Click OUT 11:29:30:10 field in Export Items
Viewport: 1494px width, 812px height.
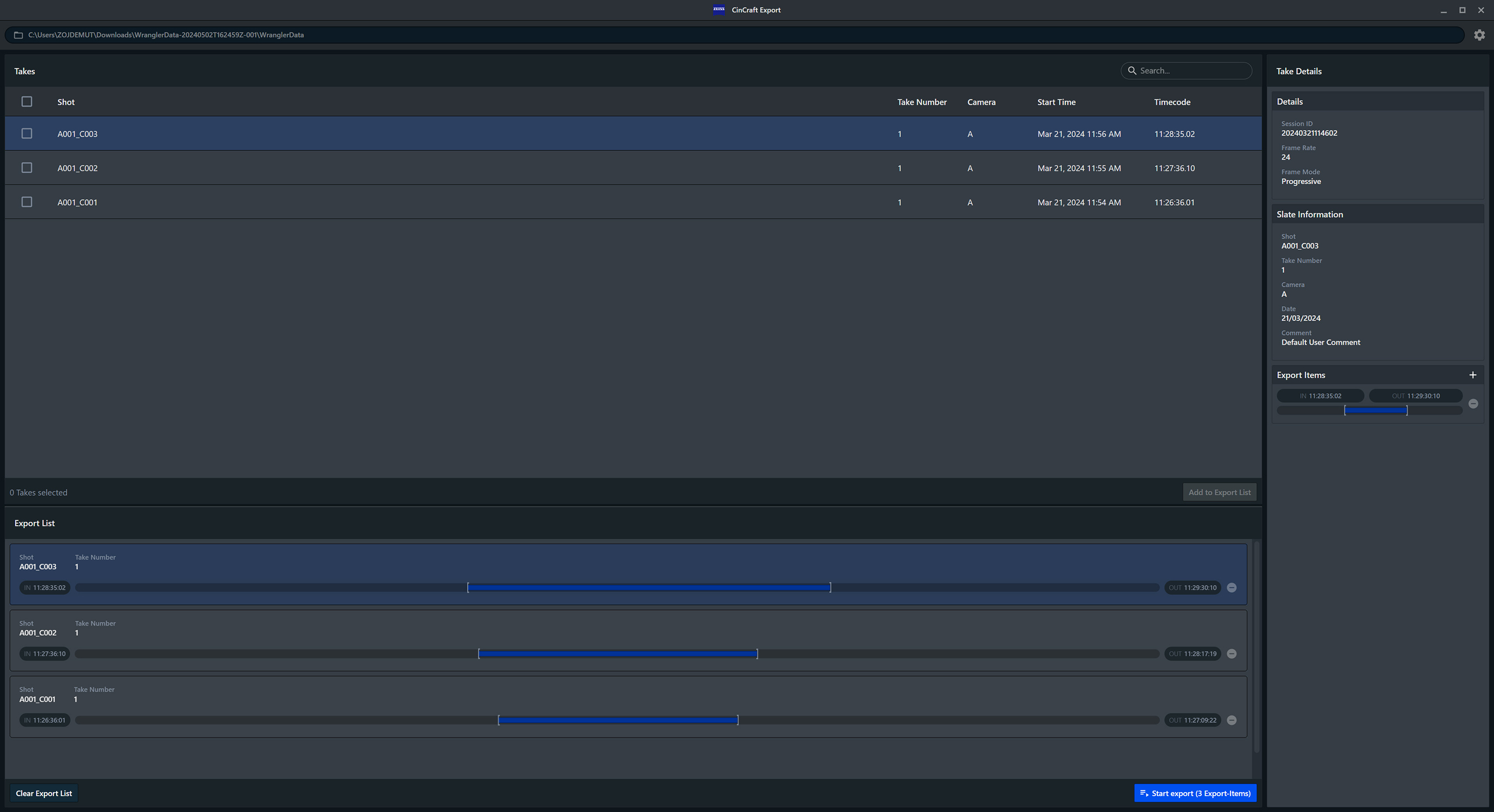pos(1415,396)
